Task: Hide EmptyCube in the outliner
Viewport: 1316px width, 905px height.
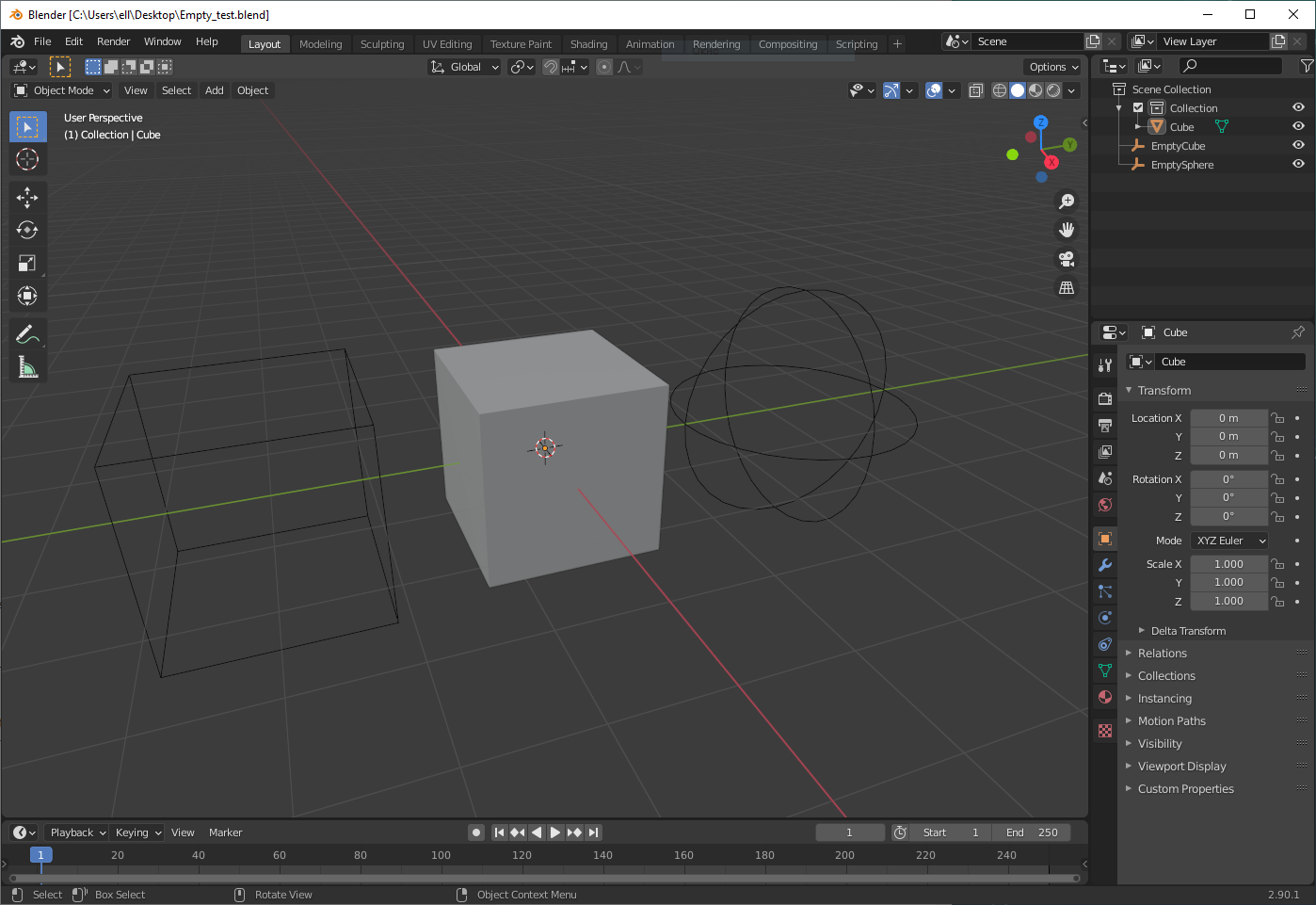Action: tap(1298, 145)
